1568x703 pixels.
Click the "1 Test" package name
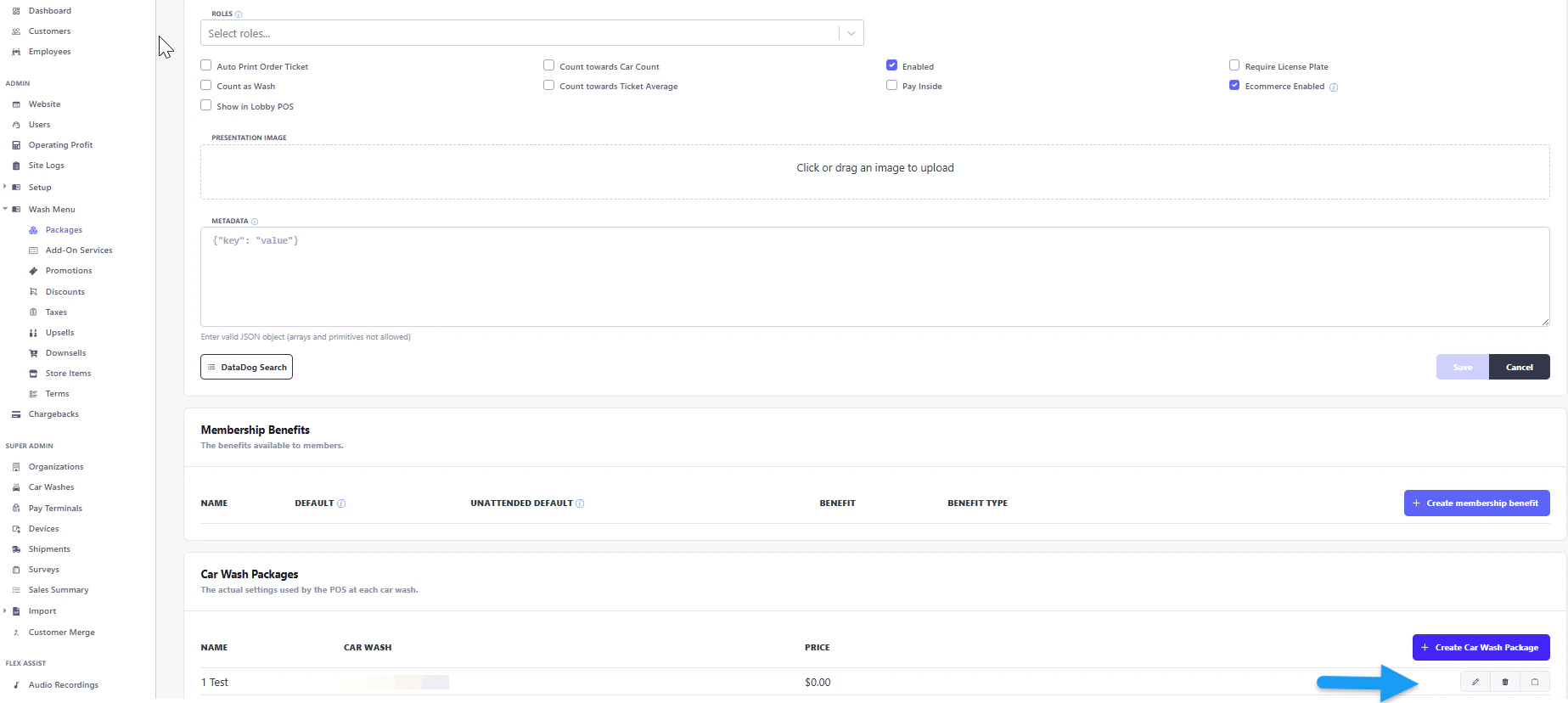(214, 683)
